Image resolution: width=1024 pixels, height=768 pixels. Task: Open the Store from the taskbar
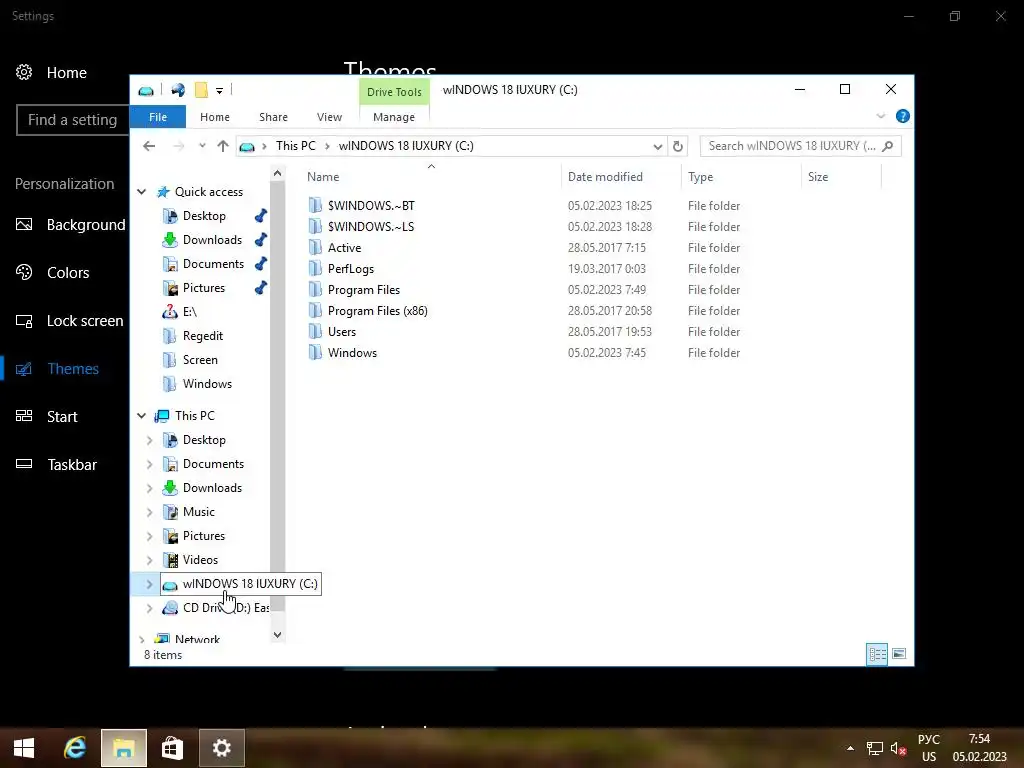tap(172, 748)
